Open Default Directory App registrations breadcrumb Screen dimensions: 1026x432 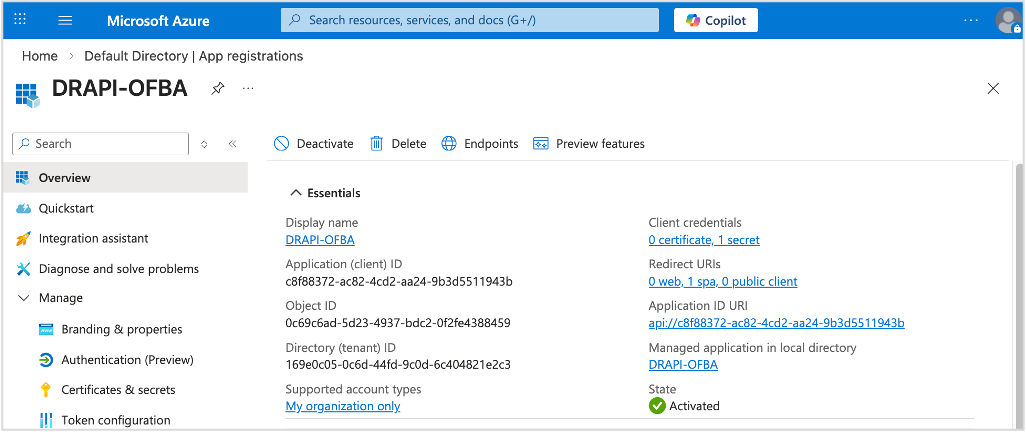194,56
